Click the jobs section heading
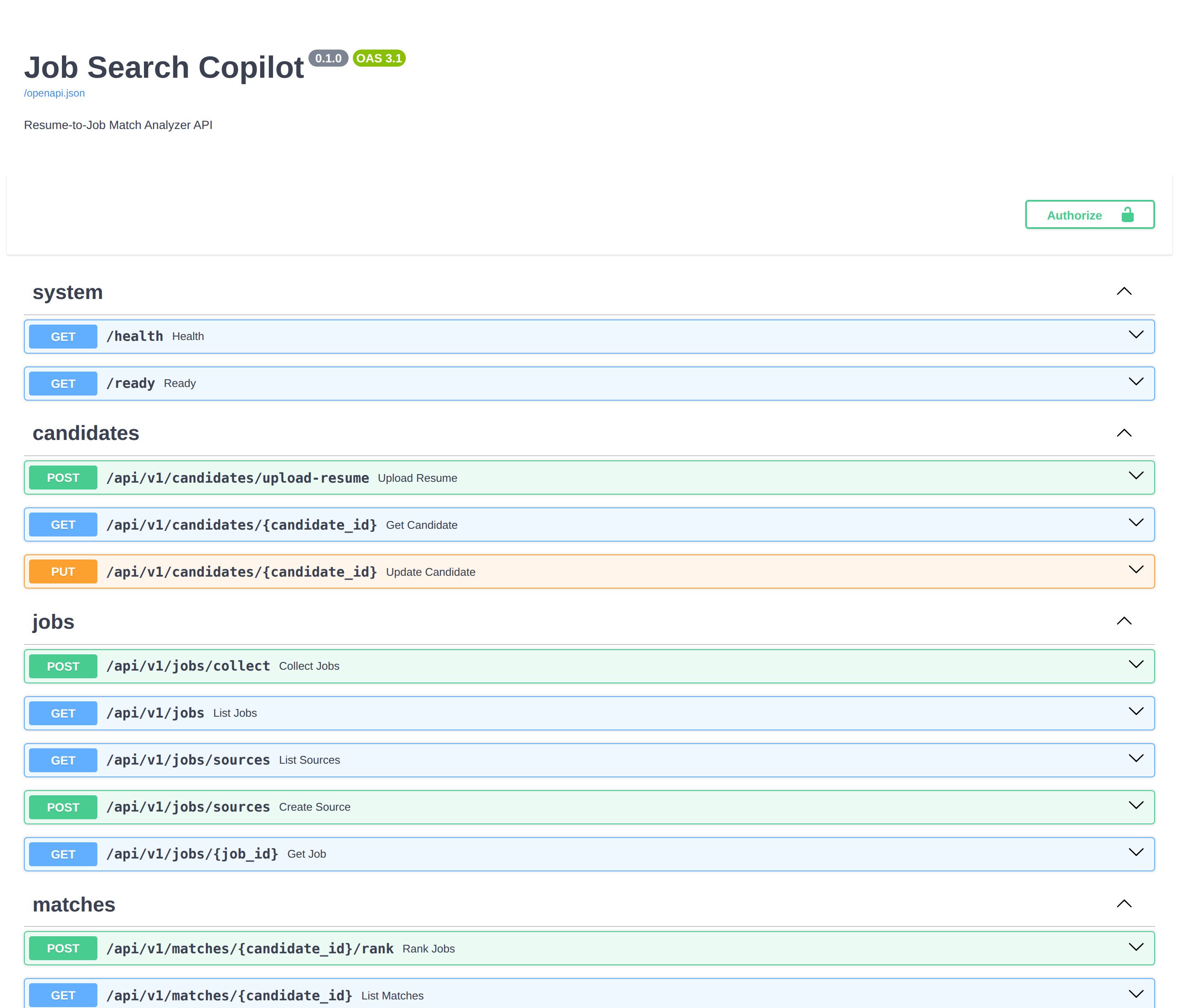Screen dimensions: 1179x1008 (53, 622)
